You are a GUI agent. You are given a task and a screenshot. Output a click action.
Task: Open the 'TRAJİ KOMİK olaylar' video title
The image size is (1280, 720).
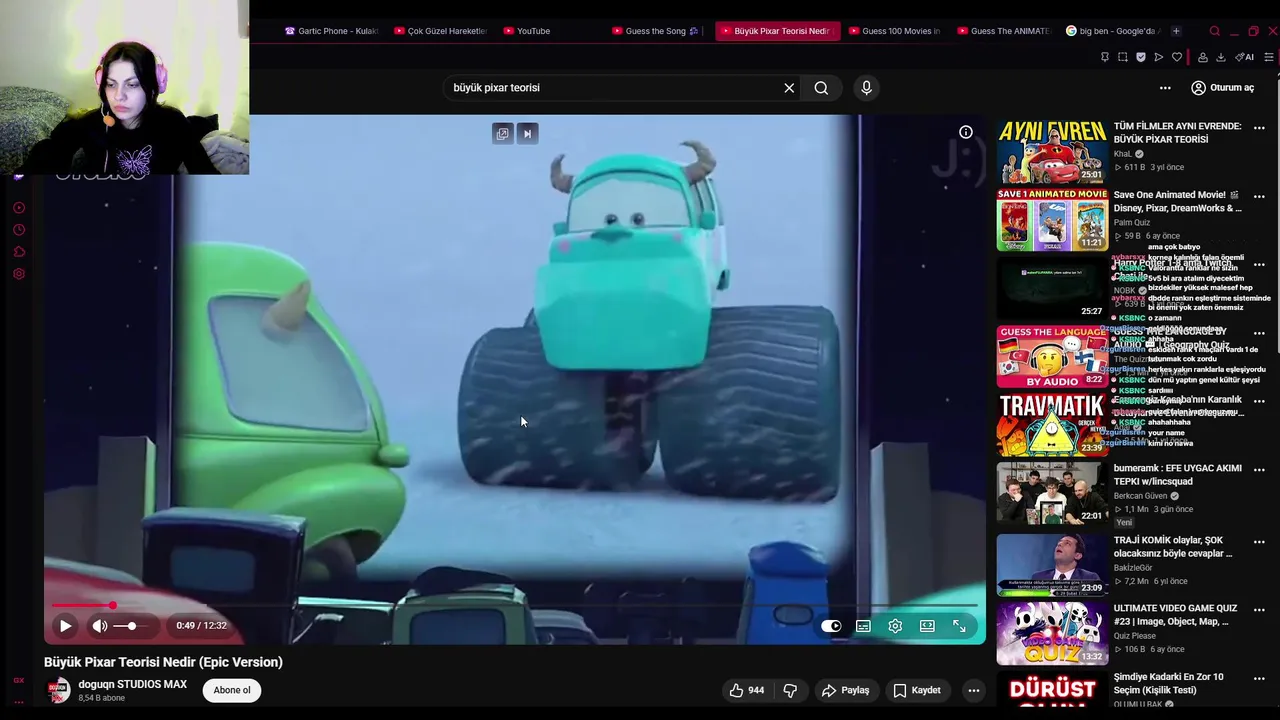pos(1173,546)
